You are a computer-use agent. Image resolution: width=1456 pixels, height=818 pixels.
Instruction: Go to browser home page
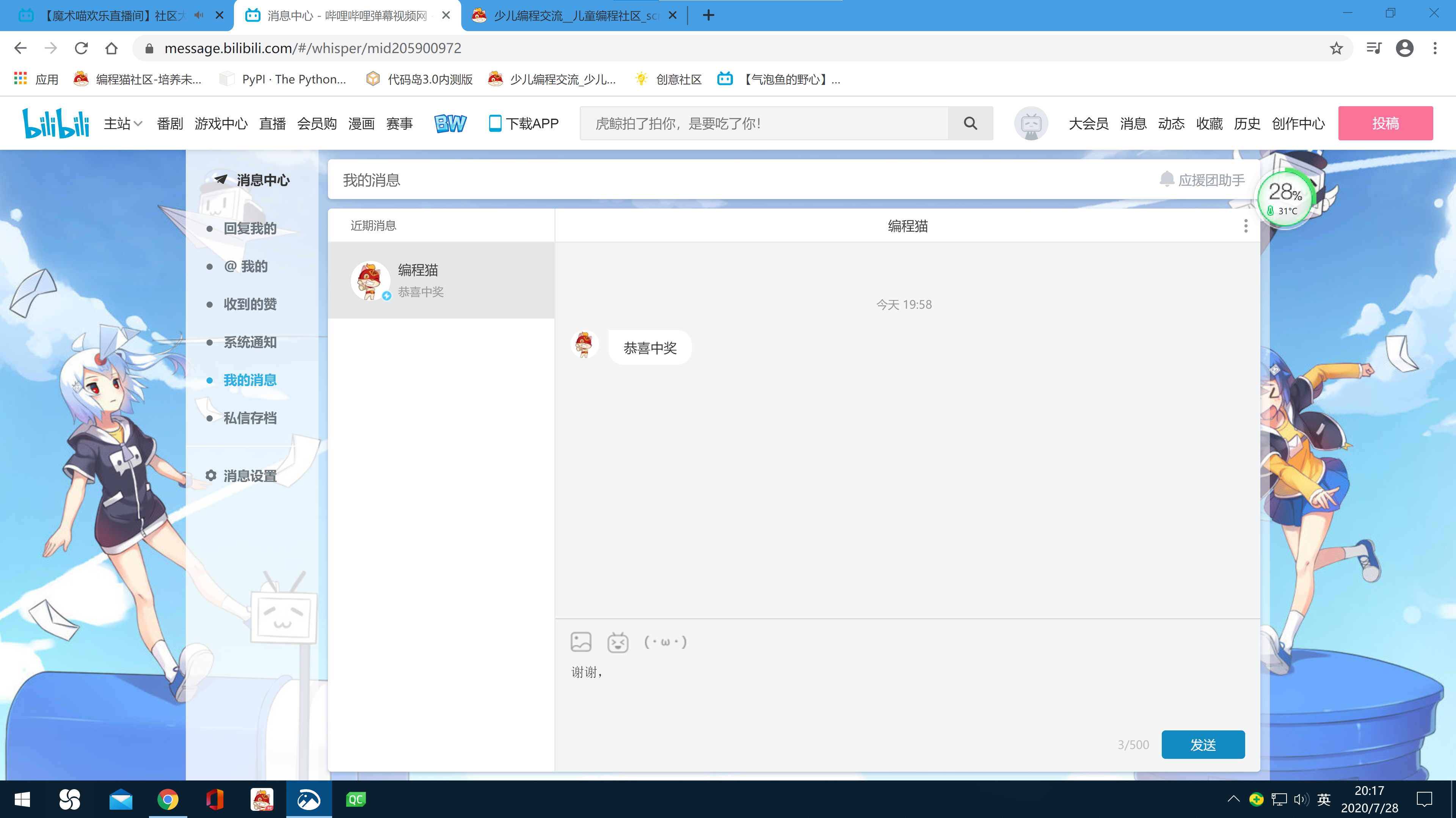click(111, 48)
